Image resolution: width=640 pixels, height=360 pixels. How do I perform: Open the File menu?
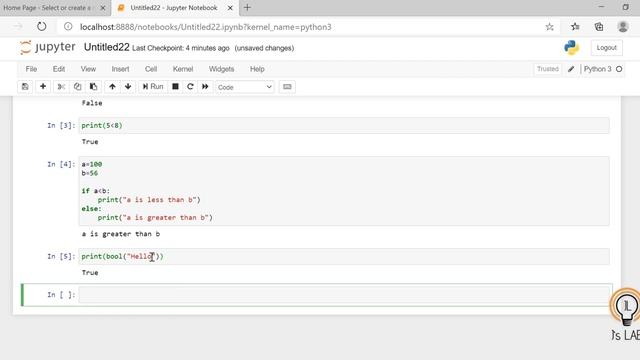tap(31, 69)
